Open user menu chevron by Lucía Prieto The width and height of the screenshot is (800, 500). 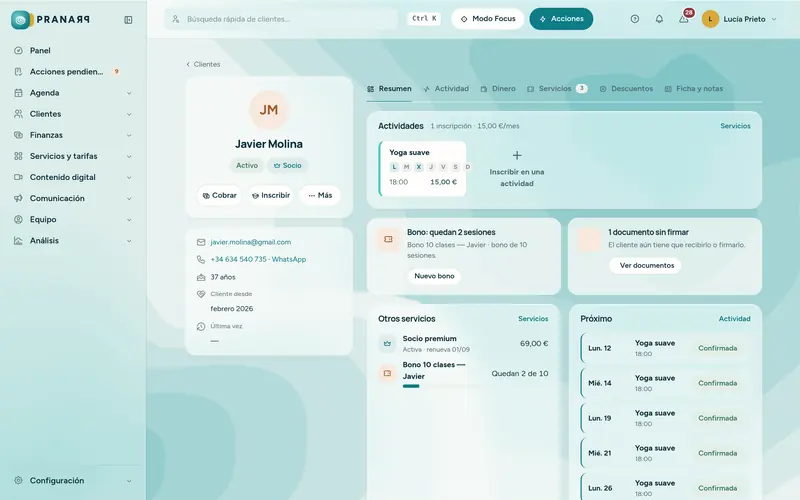point(774,19)
